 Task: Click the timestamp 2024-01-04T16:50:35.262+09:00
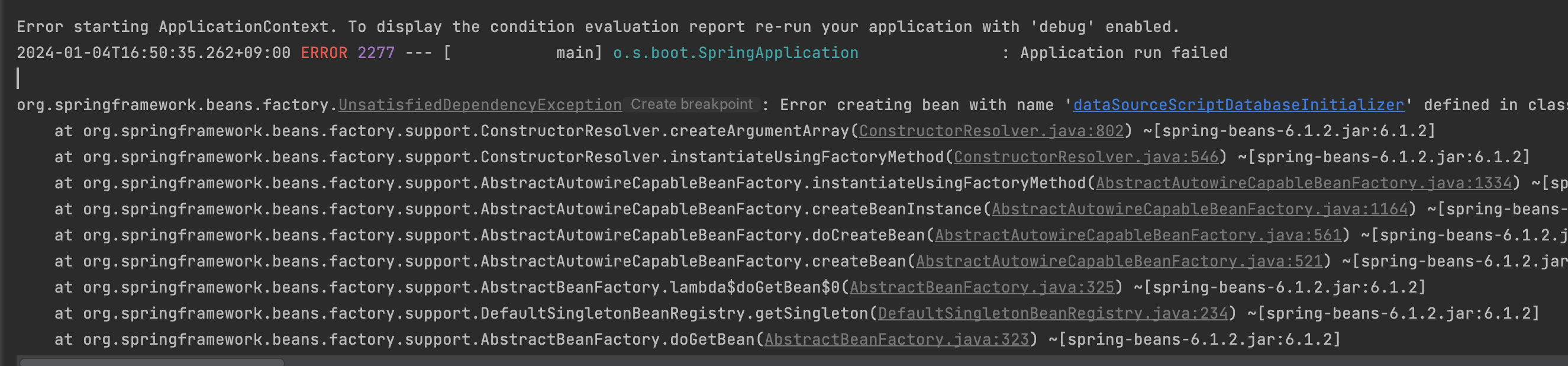tap(153, 53)
